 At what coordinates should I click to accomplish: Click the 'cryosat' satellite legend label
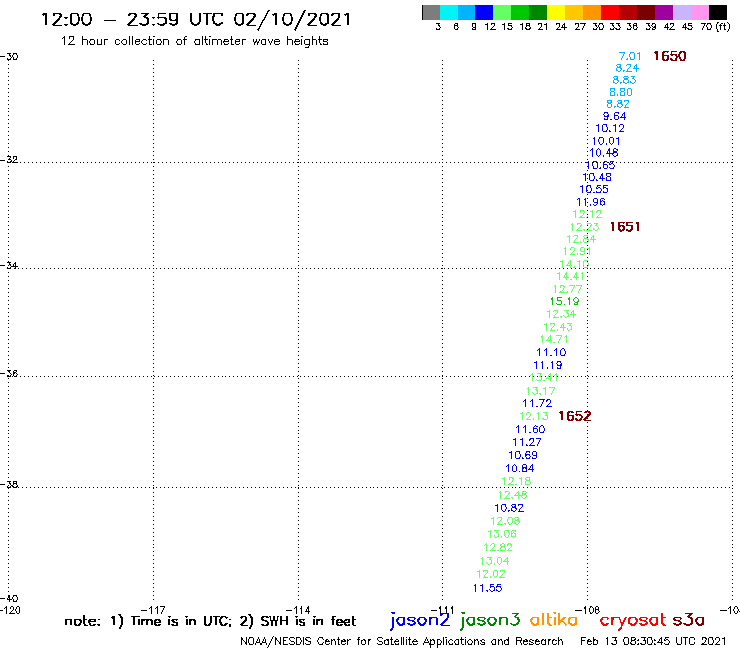point(633,620)
